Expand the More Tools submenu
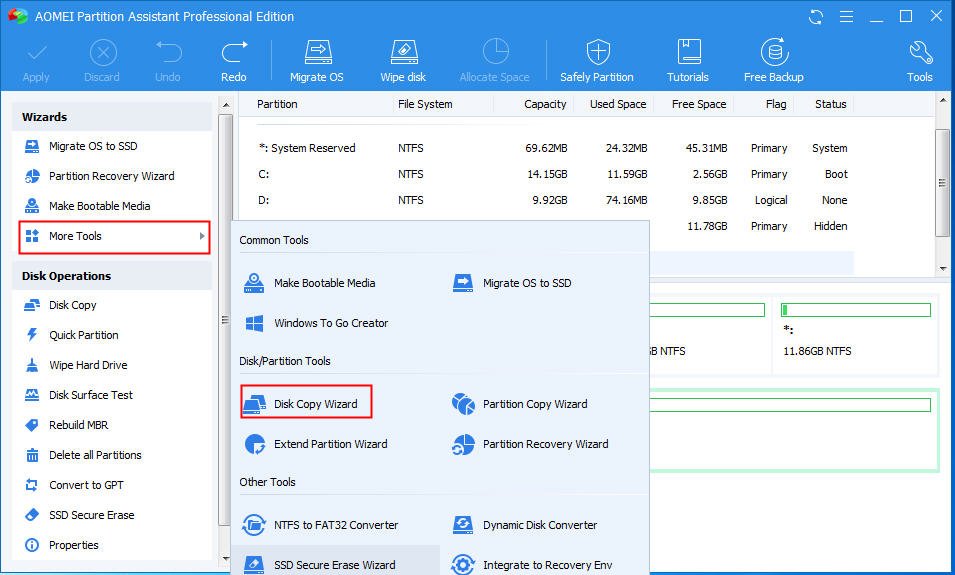The height and width of the screenshot is (575, 955). coord(115,237)
